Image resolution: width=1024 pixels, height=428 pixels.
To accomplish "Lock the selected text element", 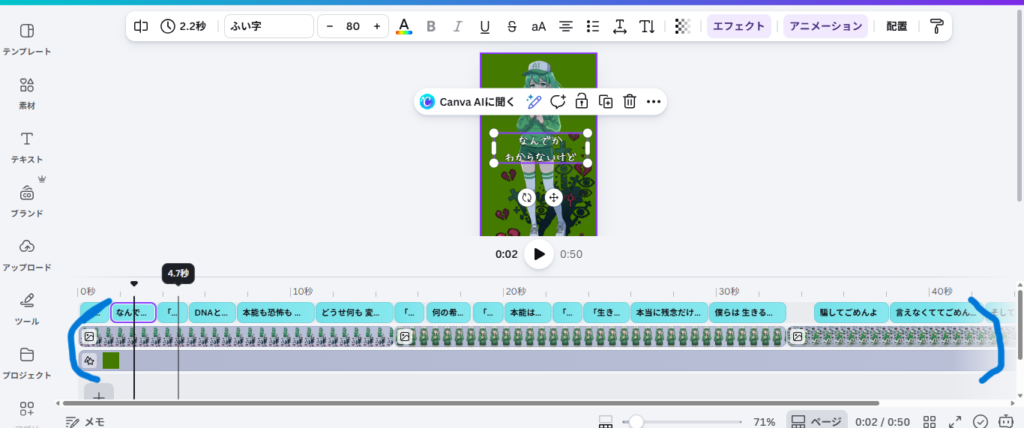I will [581, 101].
